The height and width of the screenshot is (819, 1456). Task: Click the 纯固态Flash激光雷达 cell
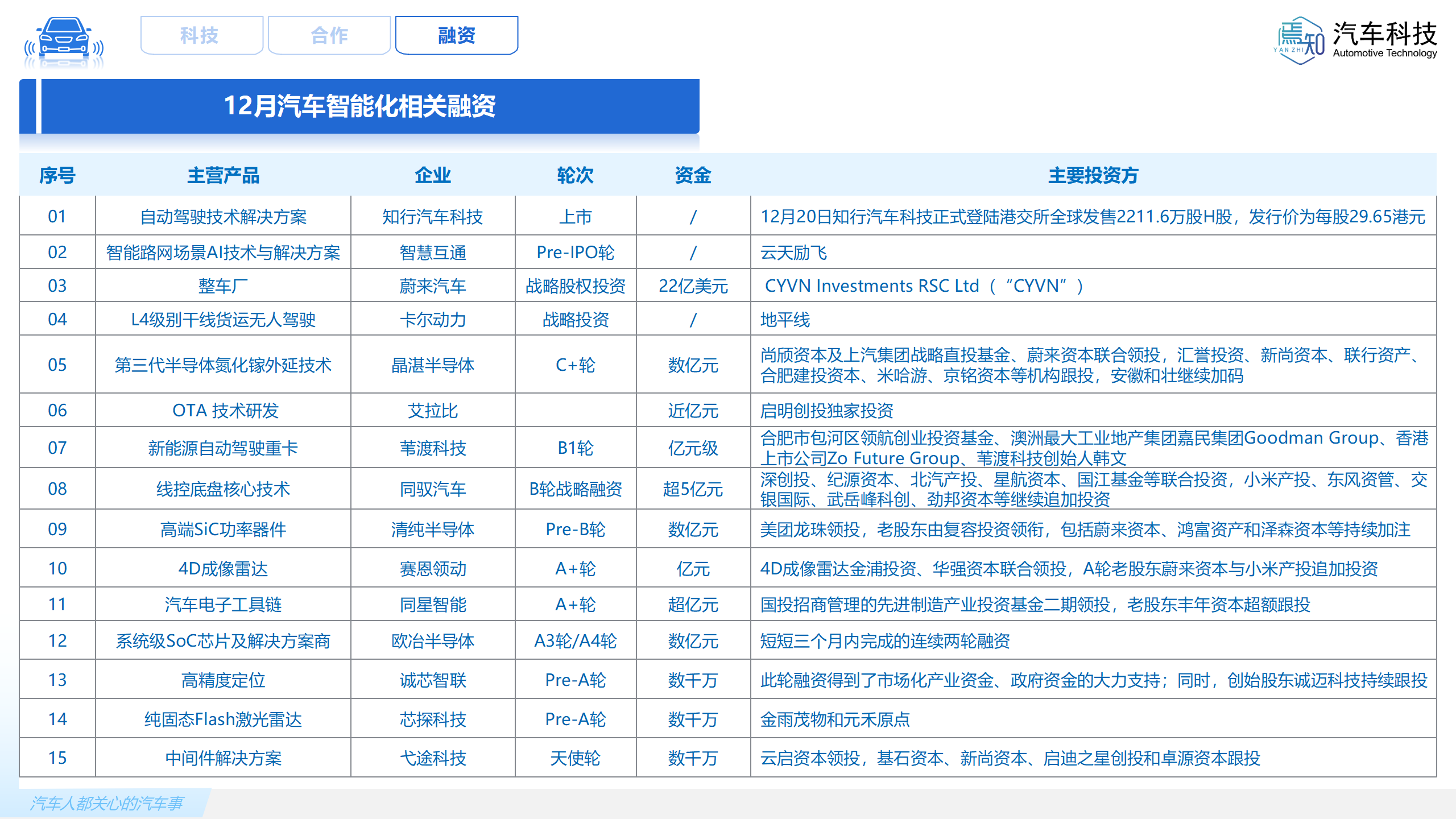(224, 719)
